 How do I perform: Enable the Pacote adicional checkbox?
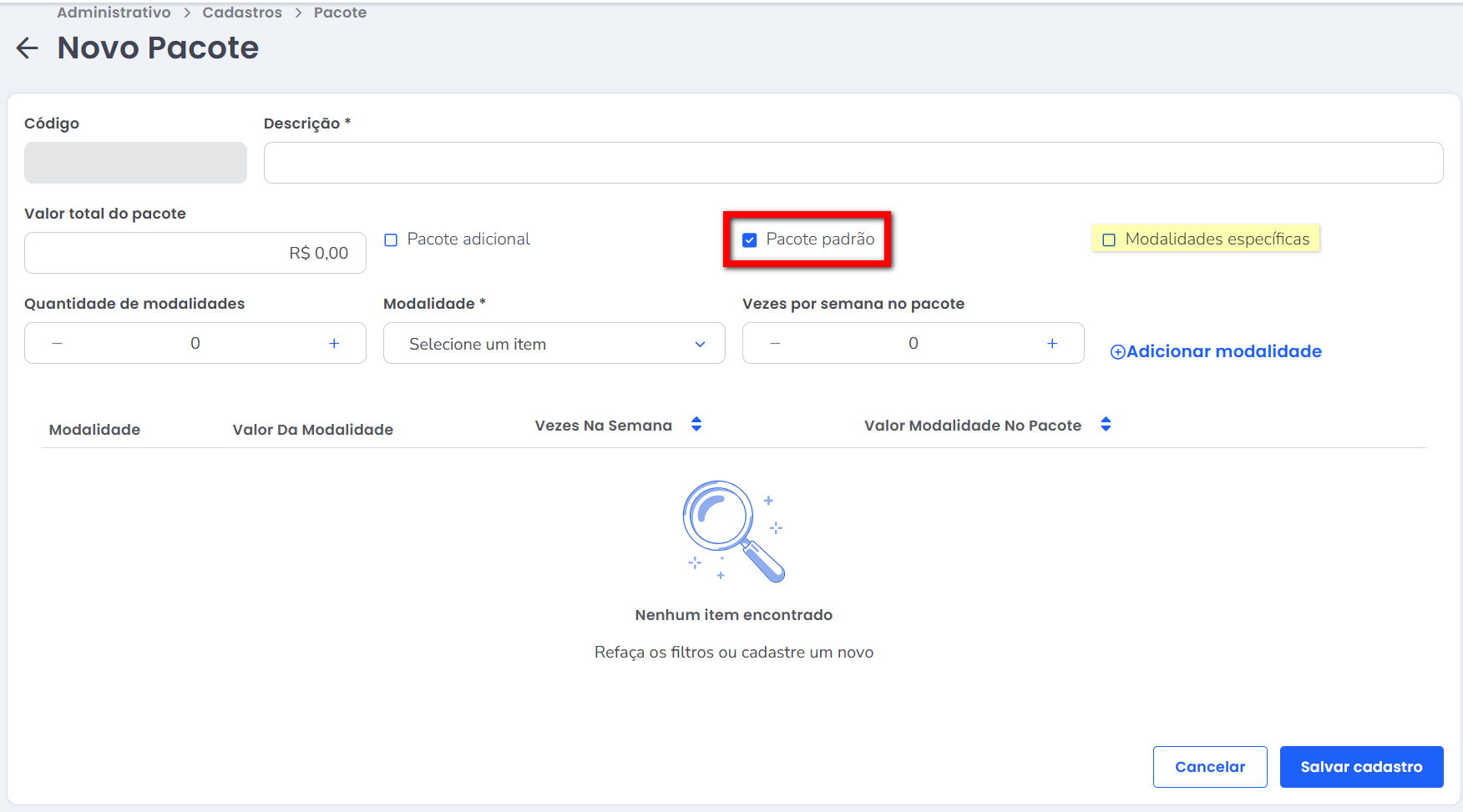391,240
